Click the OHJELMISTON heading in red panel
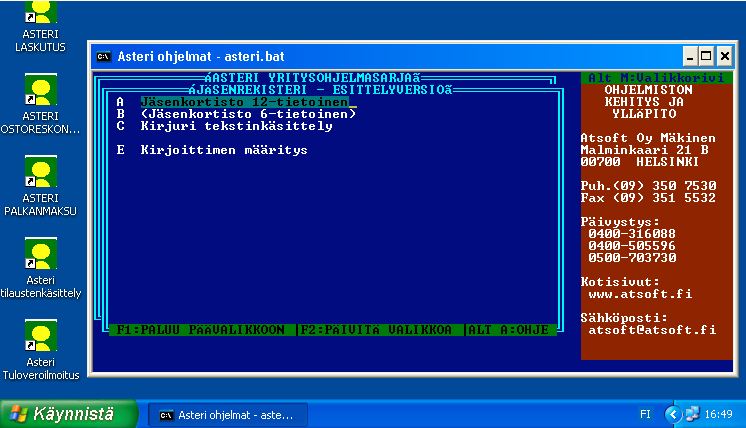Screen dimensions: 746x428 [648, 90]
